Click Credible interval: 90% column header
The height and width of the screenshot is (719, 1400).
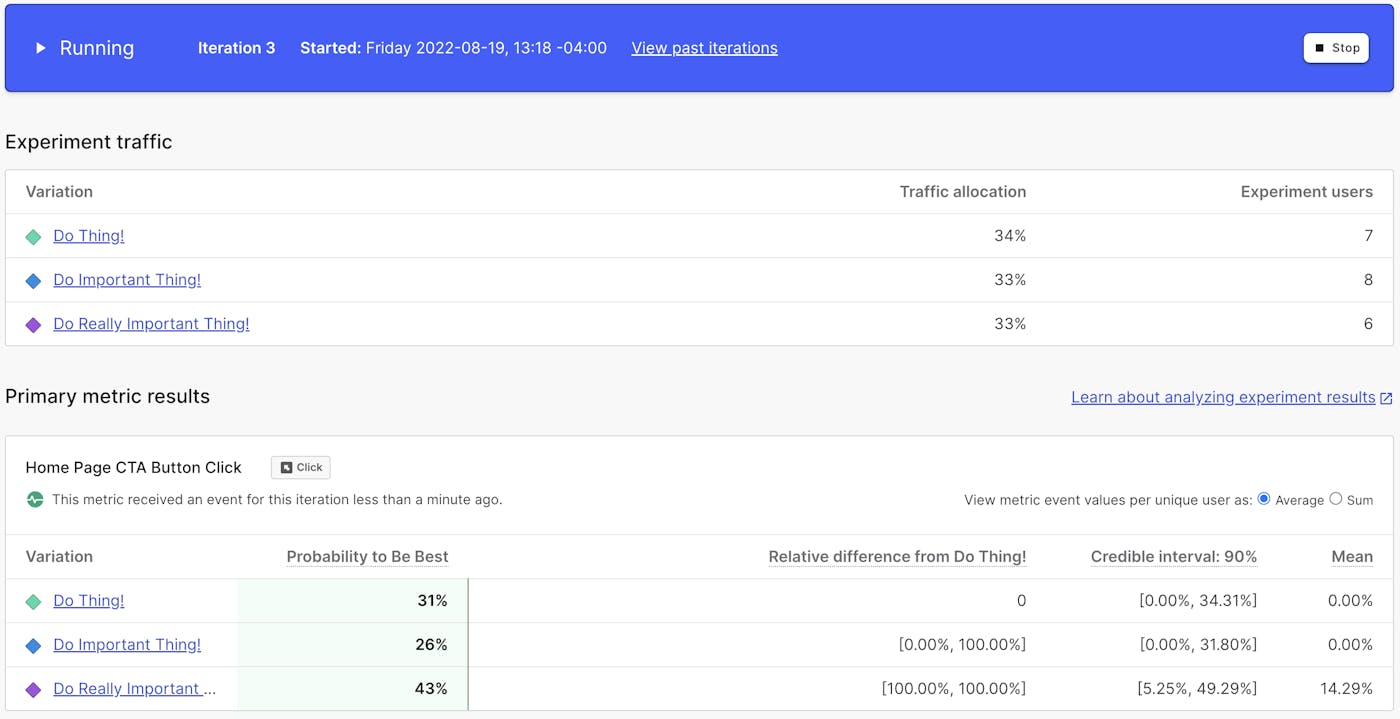1173,557
